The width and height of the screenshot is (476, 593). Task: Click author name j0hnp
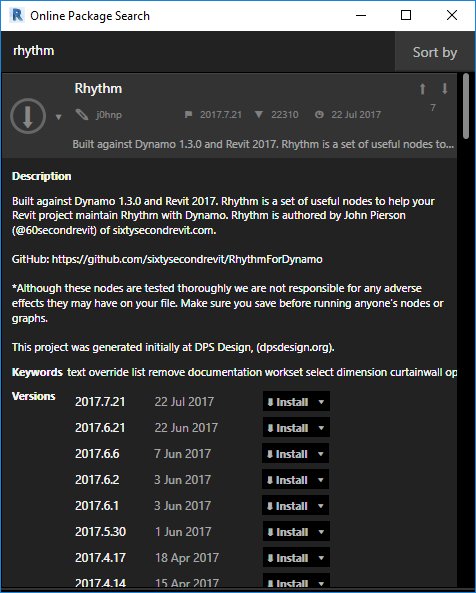[x=109, y=115]
